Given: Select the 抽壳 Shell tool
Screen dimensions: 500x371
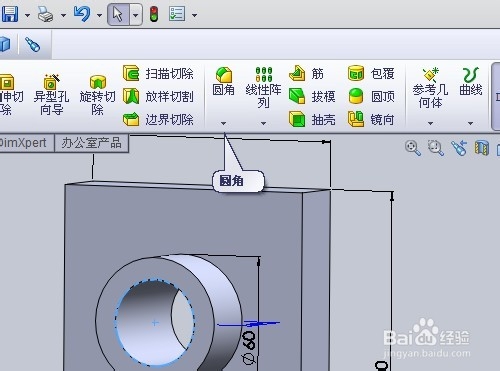Looking at the screenshot, I should [312, 119].
